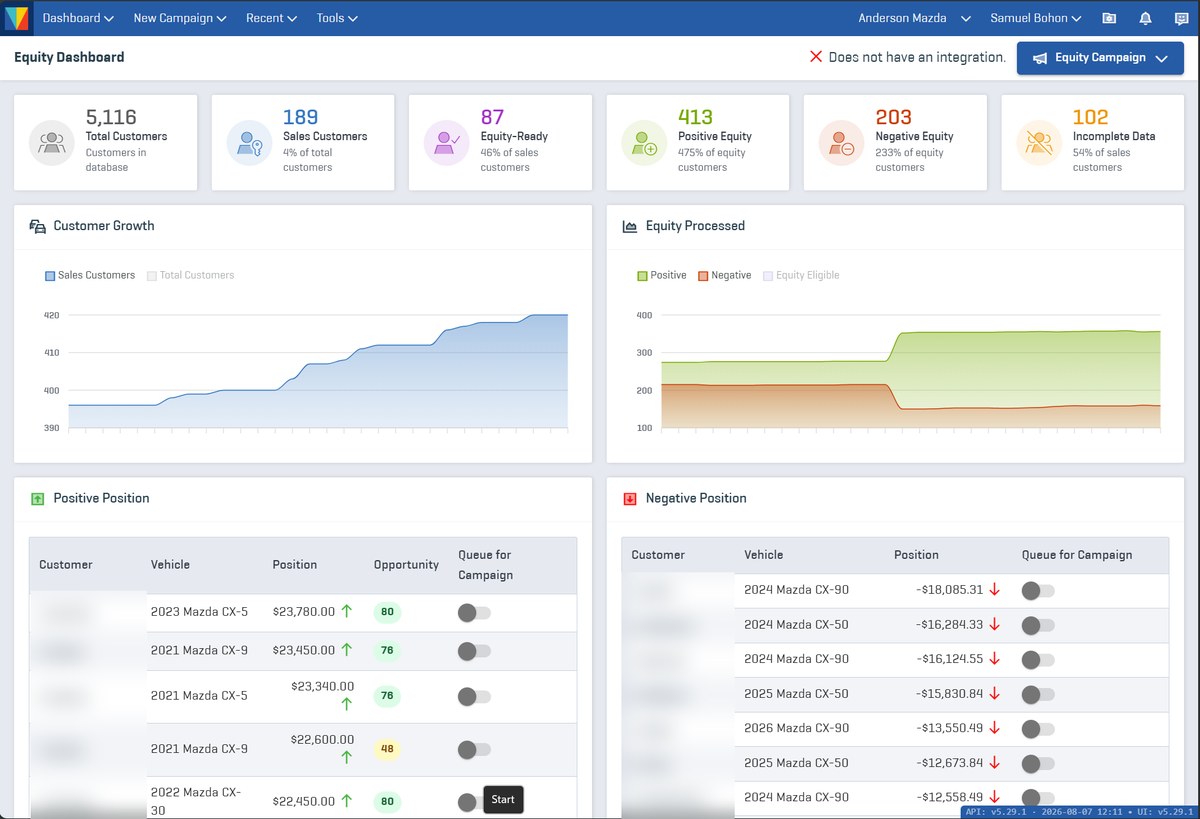Sort Negative Position table by Position

click(x=916, y=555)
